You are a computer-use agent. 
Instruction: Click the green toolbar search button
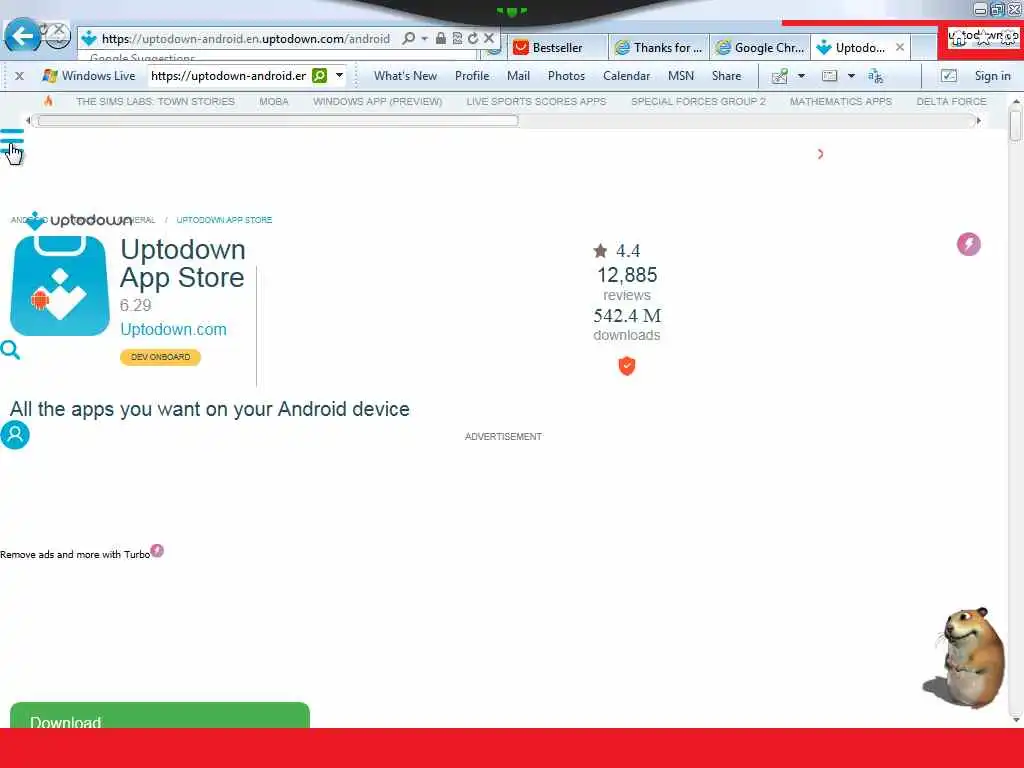319,76
